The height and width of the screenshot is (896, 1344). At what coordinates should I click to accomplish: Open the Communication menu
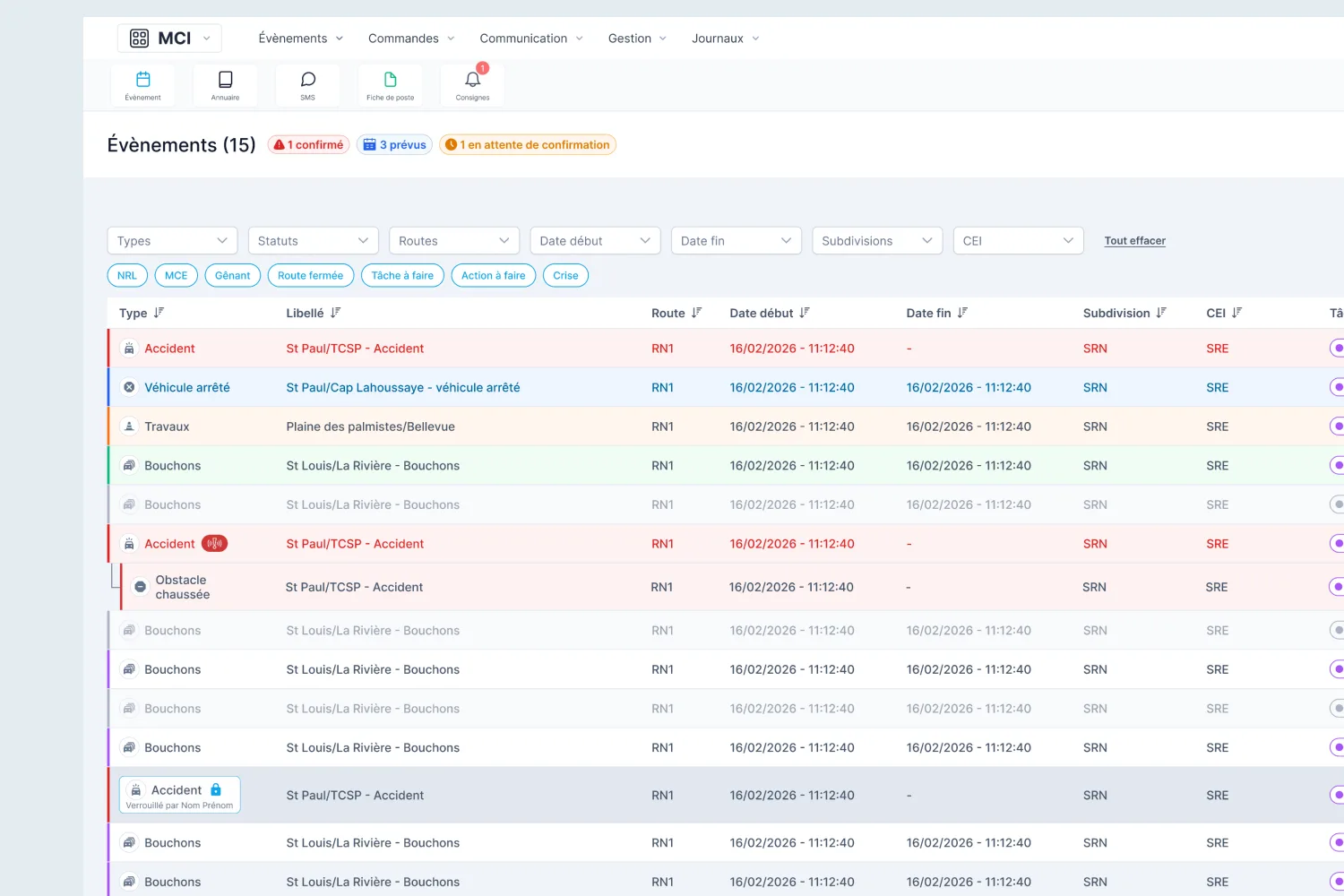click(531, 39)
